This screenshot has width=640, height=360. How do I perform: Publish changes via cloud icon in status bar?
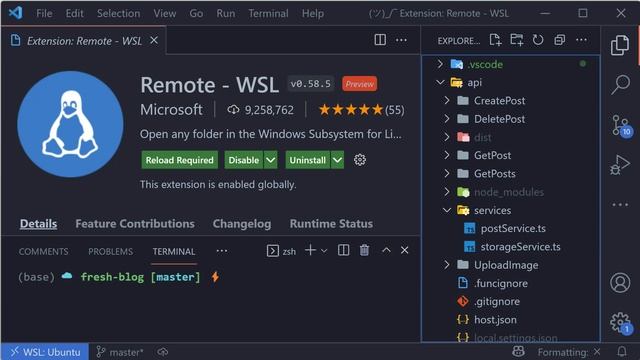tap(162, 351)
